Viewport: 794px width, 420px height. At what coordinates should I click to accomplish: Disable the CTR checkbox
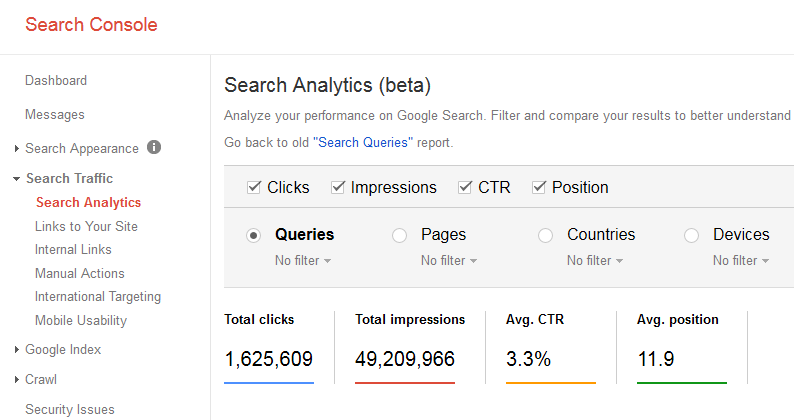pos(465,187)
